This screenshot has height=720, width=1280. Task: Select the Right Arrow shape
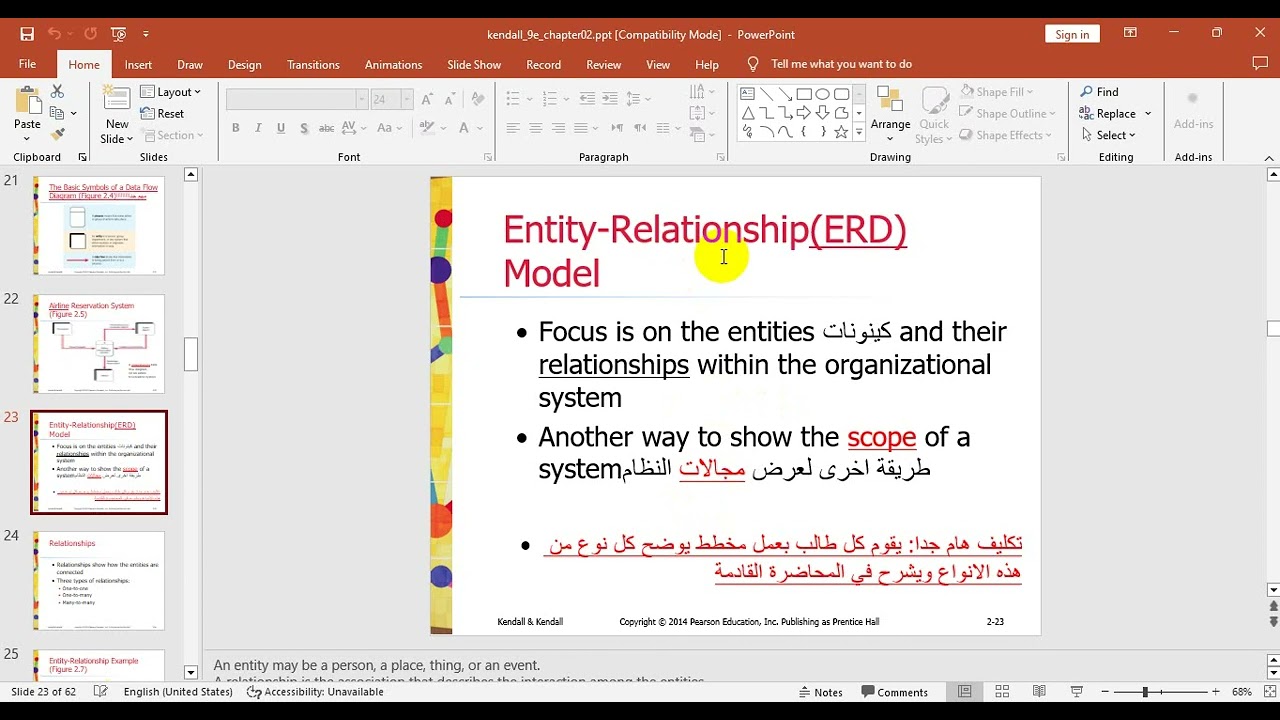tap(804, 113)
